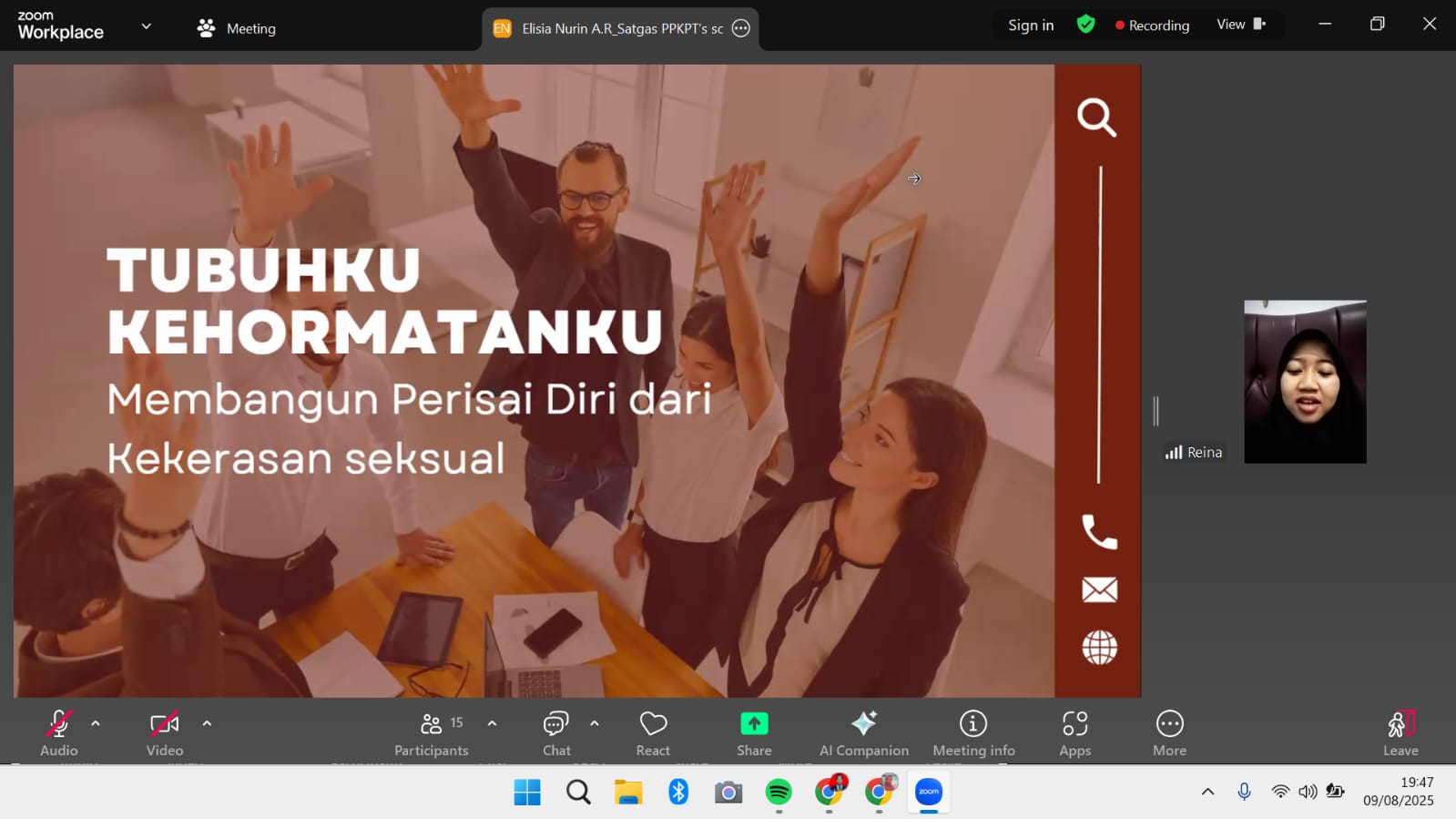Unmute the microphone with Audio button
The width and height of the screenshot is (1456, 819).
59,732
